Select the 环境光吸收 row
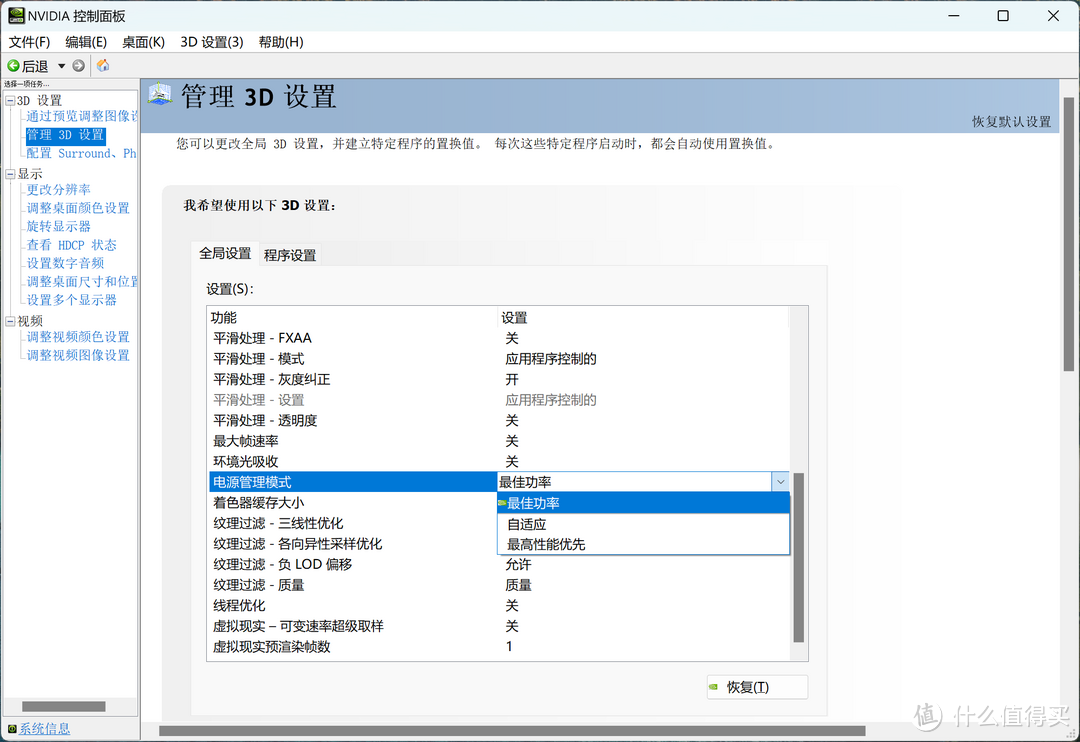Viewport: 1080px width, 742px height. point(498,462)
